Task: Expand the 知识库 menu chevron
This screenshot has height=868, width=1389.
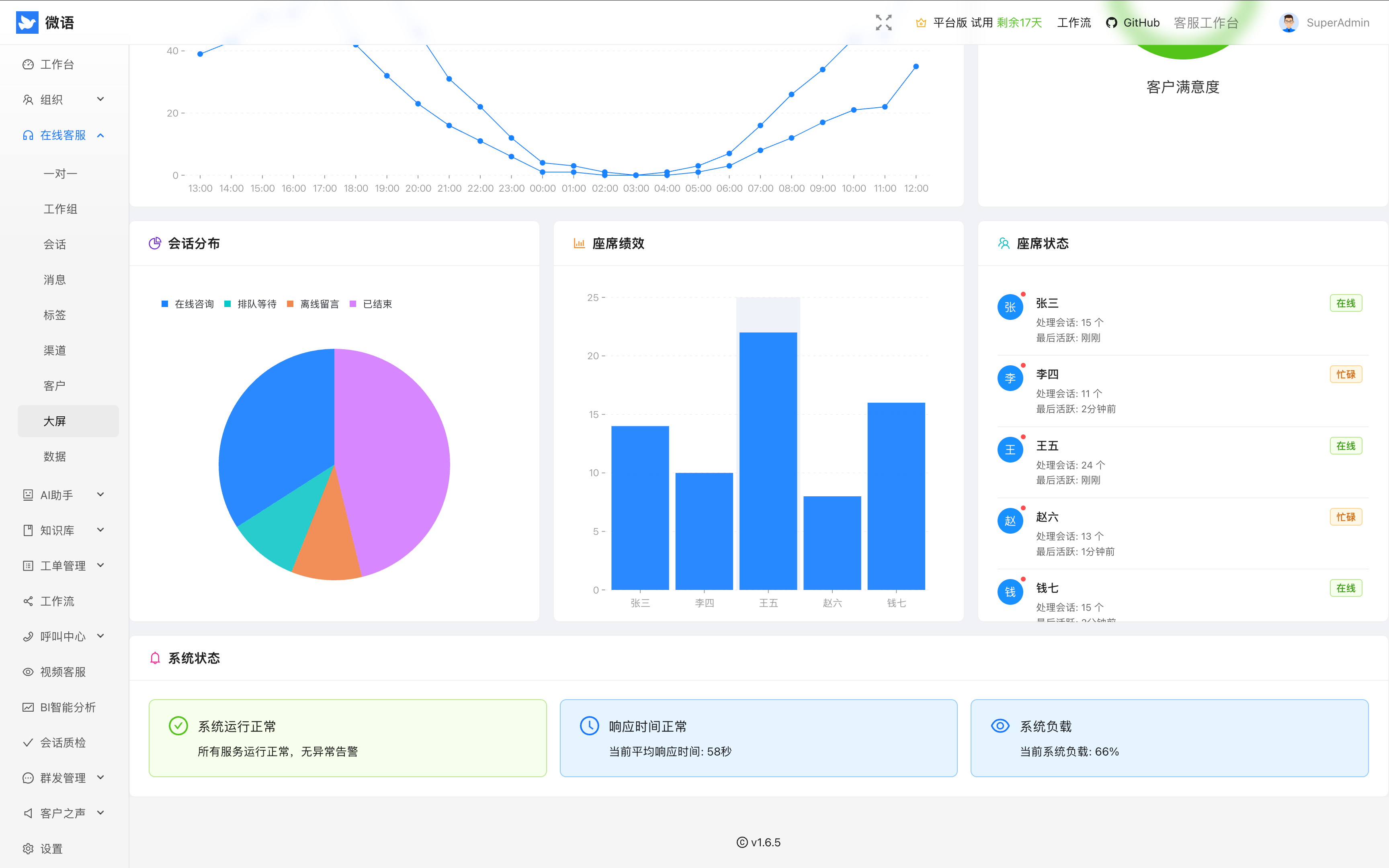Action: [x=100, y=530]
